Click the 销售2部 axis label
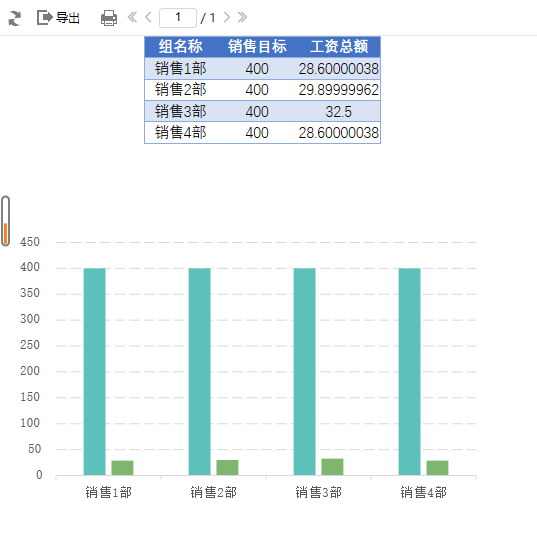 [x=214, y=493]
